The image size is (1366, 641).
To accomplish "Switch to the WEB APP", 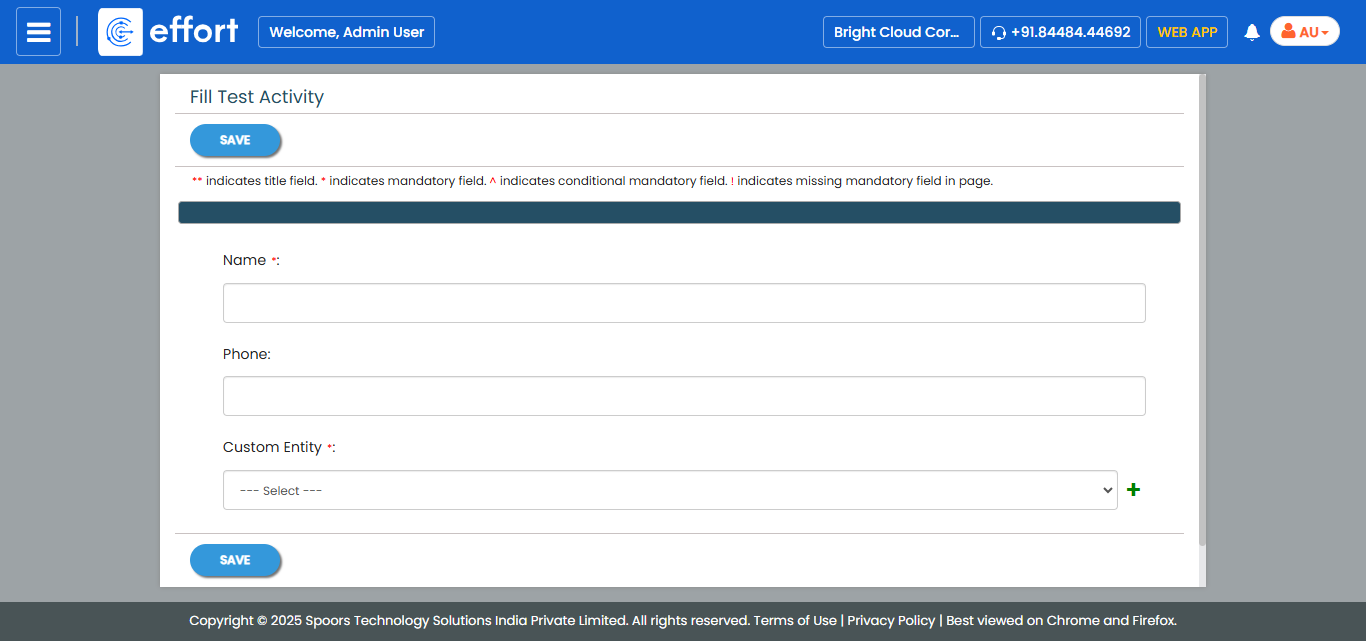I will (1186, 32).
